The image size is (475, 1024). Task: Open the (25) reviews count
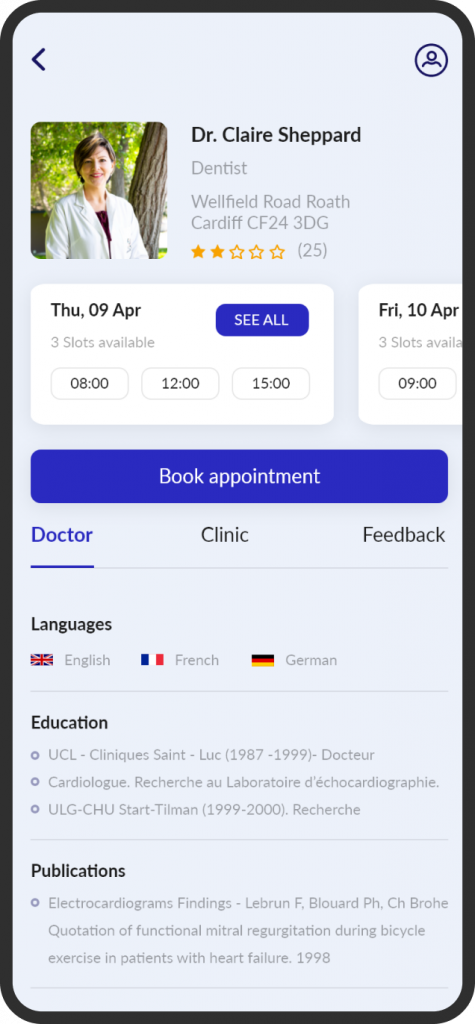pos(312,250)
